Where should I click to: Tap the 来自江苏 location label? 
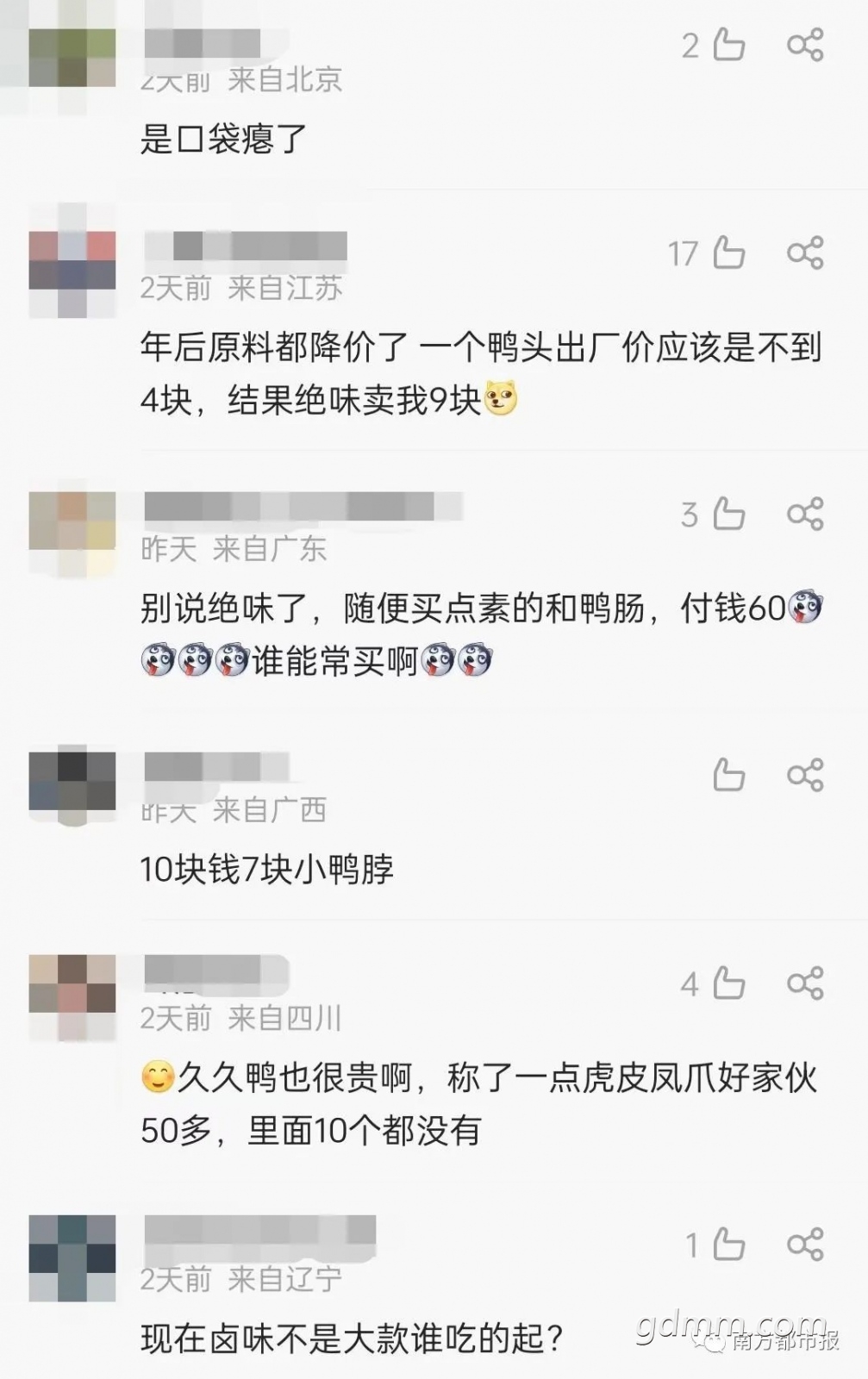(x=285, y=288)
